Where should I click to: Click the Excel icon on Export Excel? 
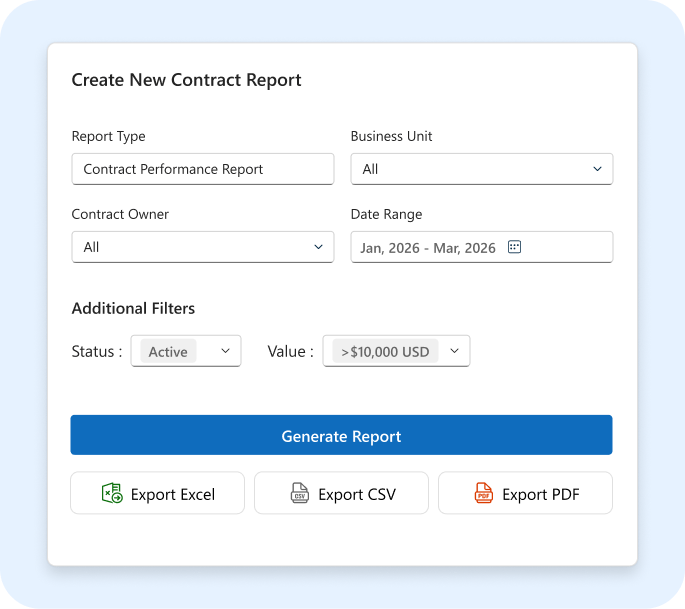click(x=112, y=493)
